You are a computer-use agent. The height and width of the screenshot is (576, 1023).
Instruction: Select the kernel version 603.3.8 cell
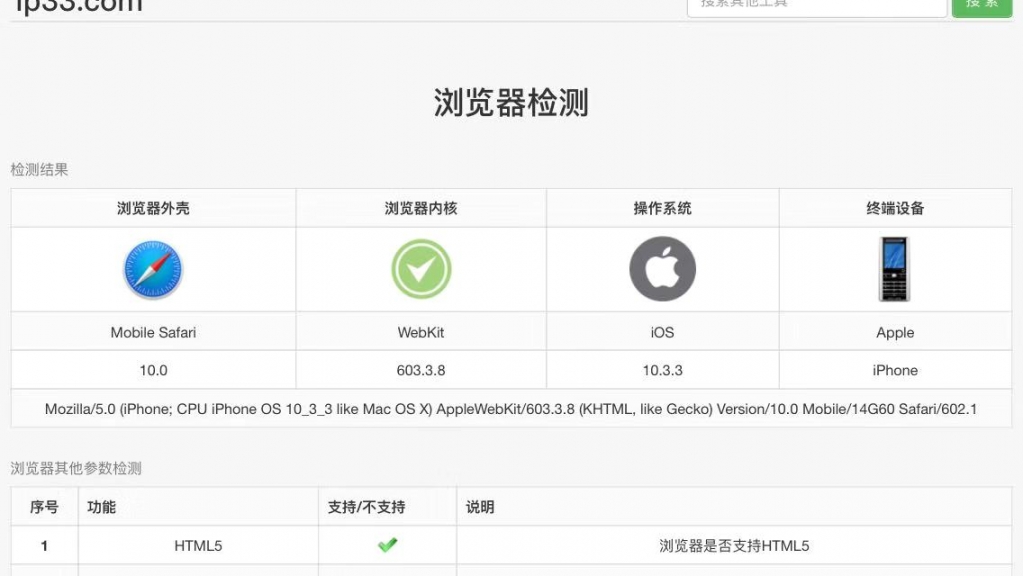click(421, 370)
